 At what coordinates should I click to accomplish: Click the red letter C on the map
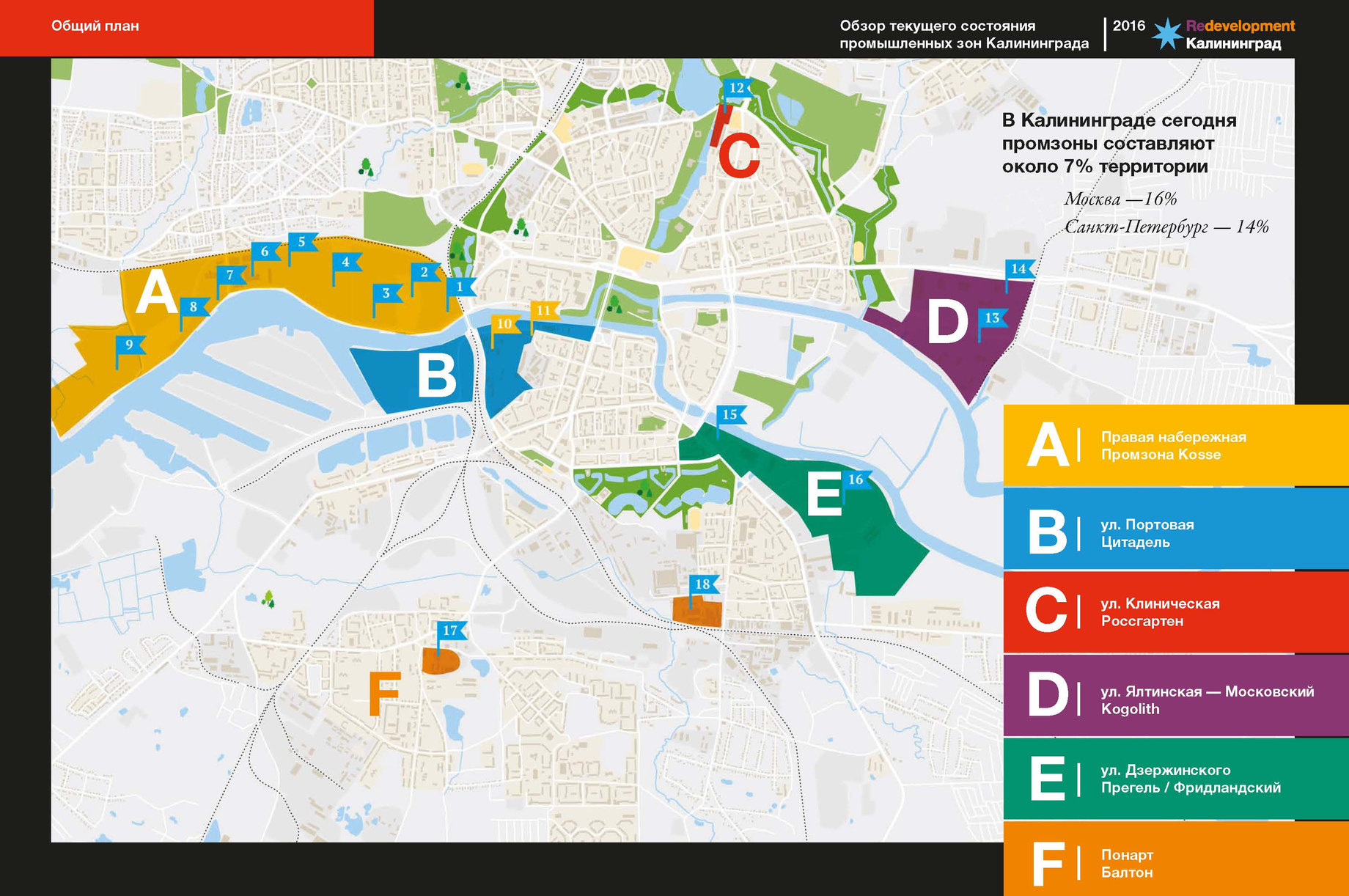(739, 155)
